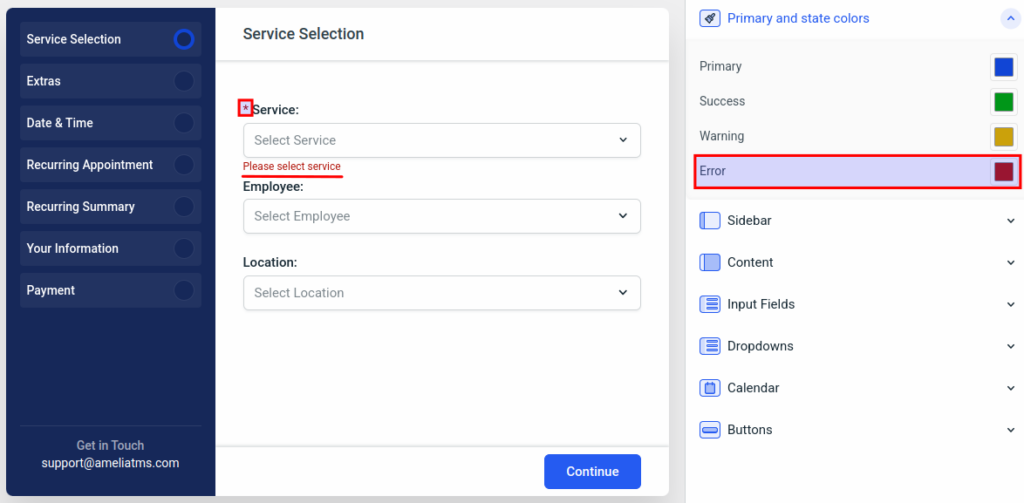1024x503 pixels.
Task: Click the Service Selection step circle indicator
Action: 184,39
